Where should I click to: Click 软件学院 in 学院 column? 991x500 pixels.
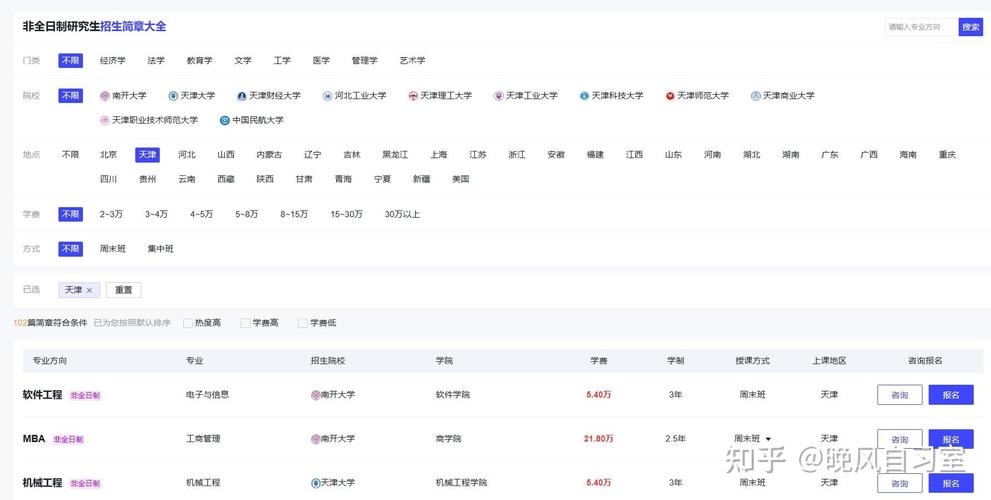pyautogui.click(x=453, y=395)
